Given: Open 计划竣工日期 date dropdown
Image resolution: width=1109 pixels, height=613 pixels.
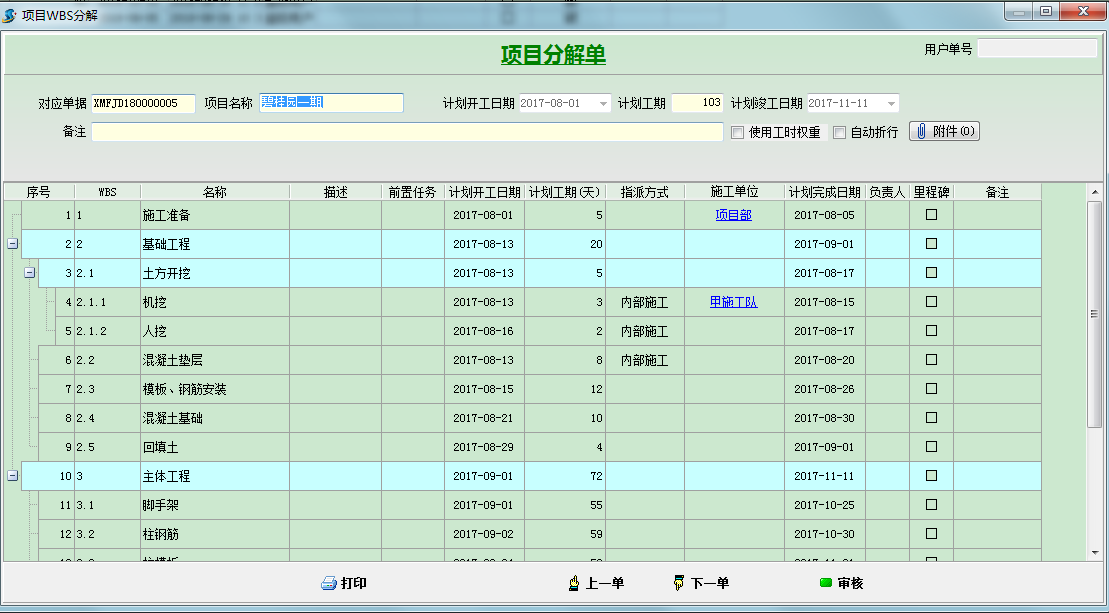Looking at the screenshot, I should point(891,104).
